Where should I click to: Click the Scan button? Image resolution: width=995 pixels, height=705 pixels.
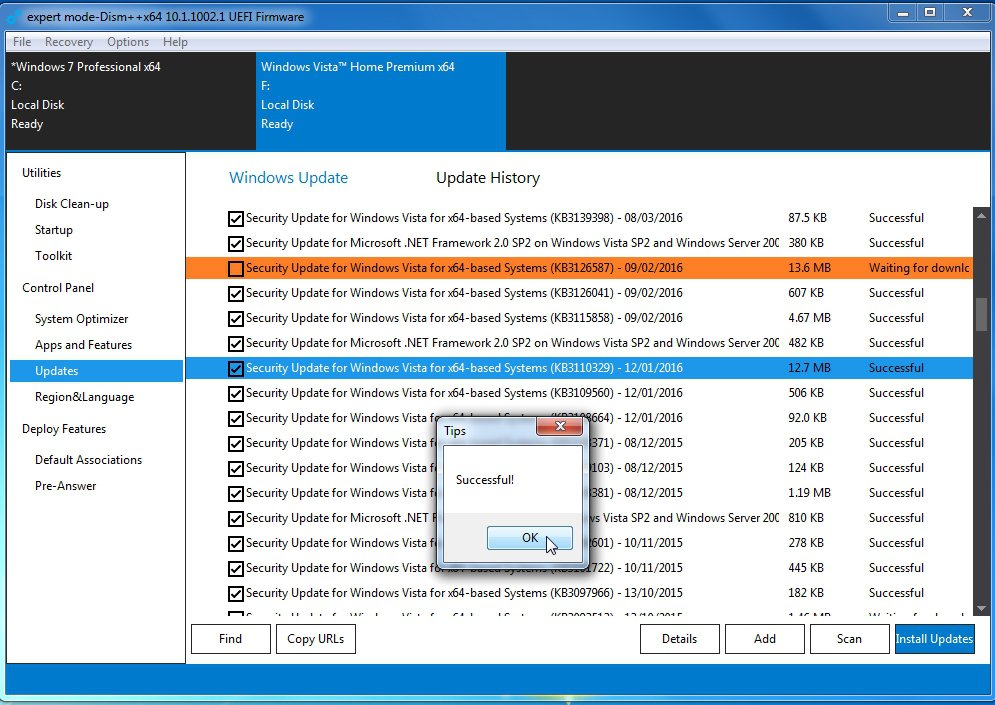click(x=849, y=639)
